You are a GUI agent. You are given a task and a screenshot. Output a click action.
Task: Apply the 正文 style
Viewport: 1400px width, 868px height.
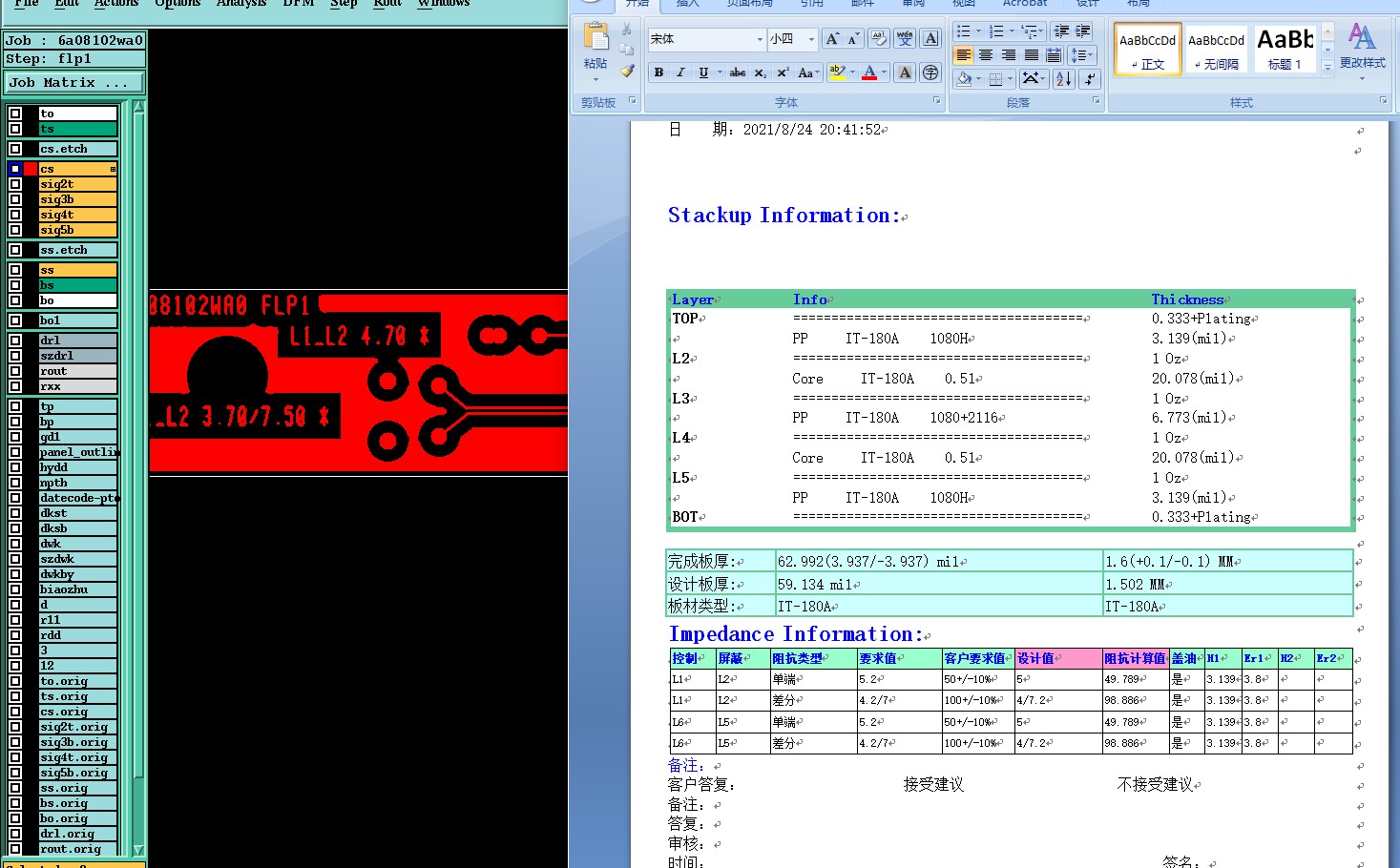(1147, 50)
